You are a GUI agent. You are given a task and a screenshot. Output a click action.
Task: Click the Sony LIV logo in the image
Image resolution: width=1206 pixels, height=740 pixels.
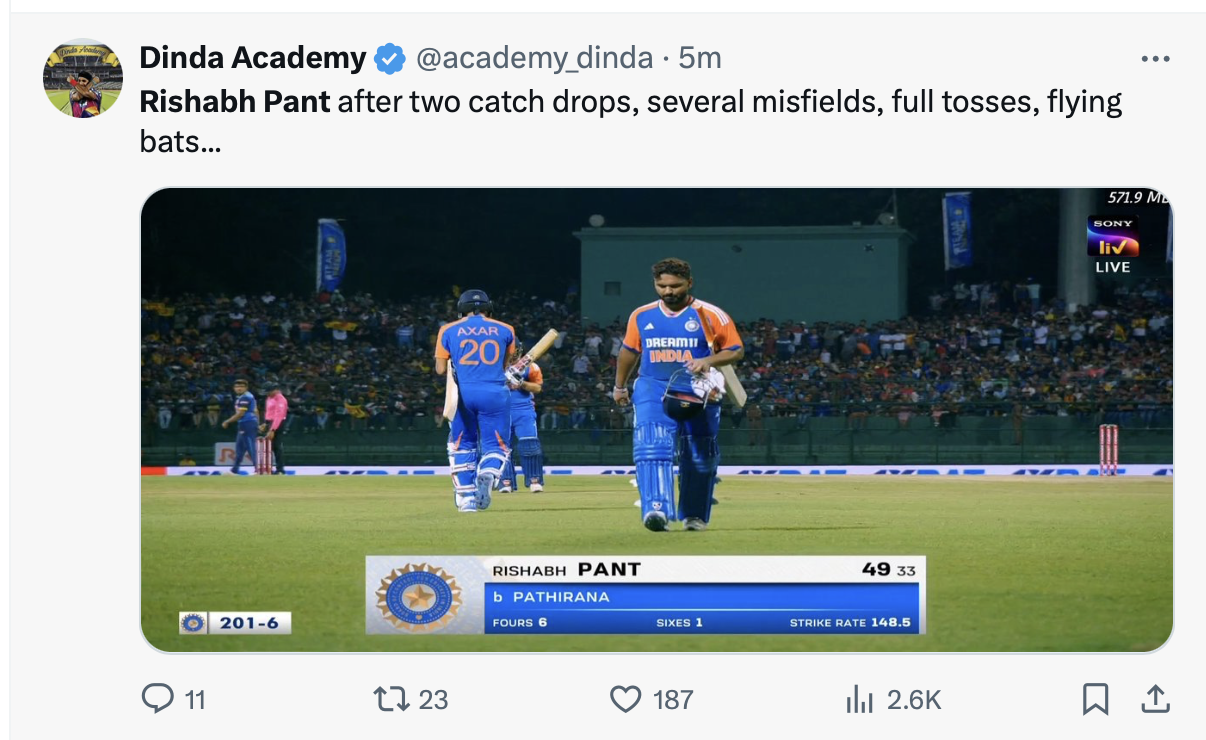(x=1113, y=239)
